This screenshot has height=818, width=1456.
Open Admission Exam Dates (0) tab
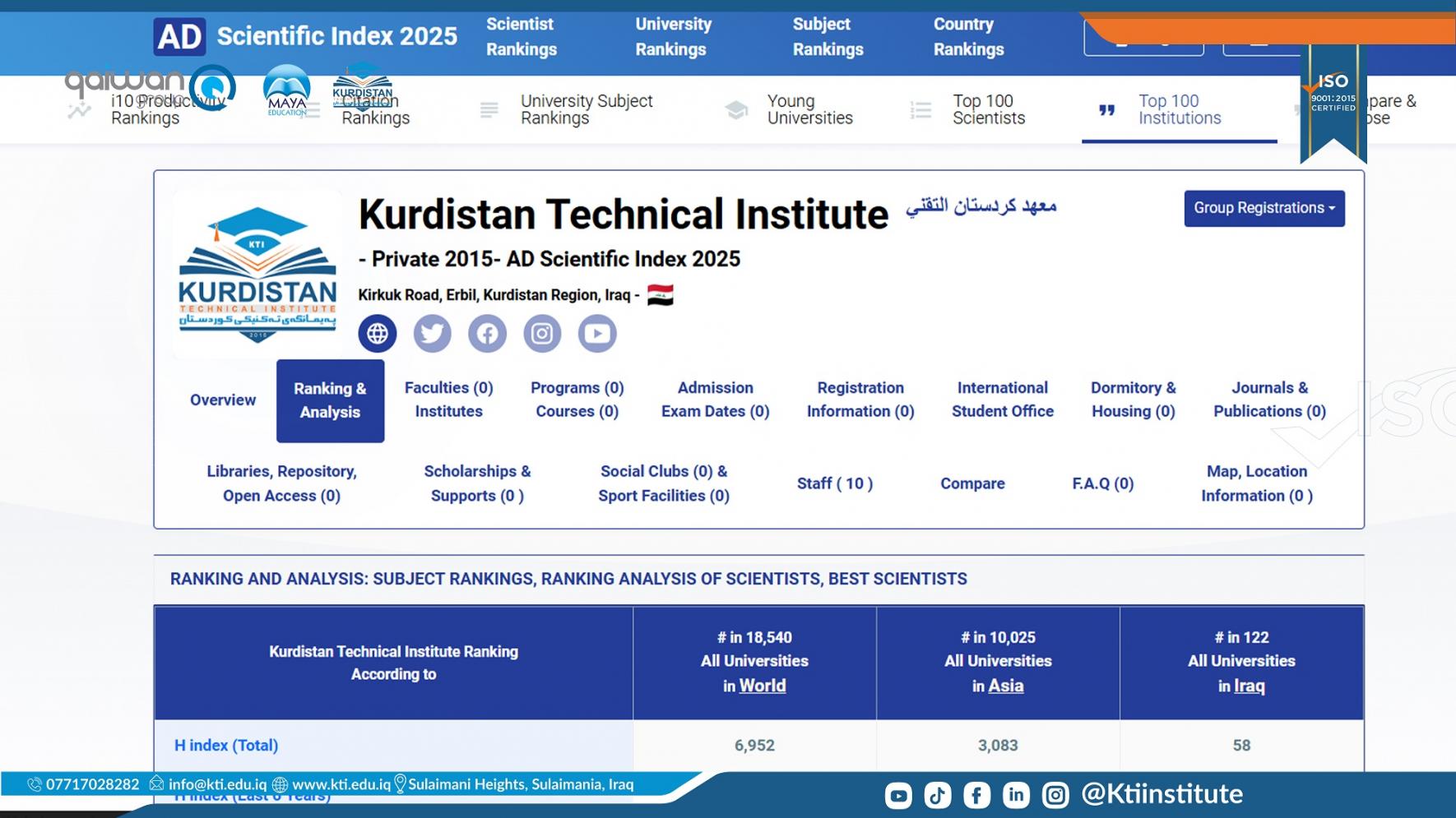pyautogui.click(x=716, y=400)
